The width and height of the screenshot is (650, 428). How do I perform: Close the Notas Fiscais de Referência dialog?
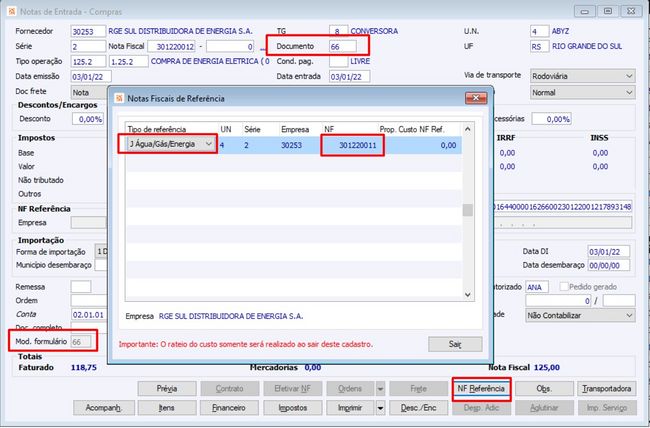click(476, 98)
